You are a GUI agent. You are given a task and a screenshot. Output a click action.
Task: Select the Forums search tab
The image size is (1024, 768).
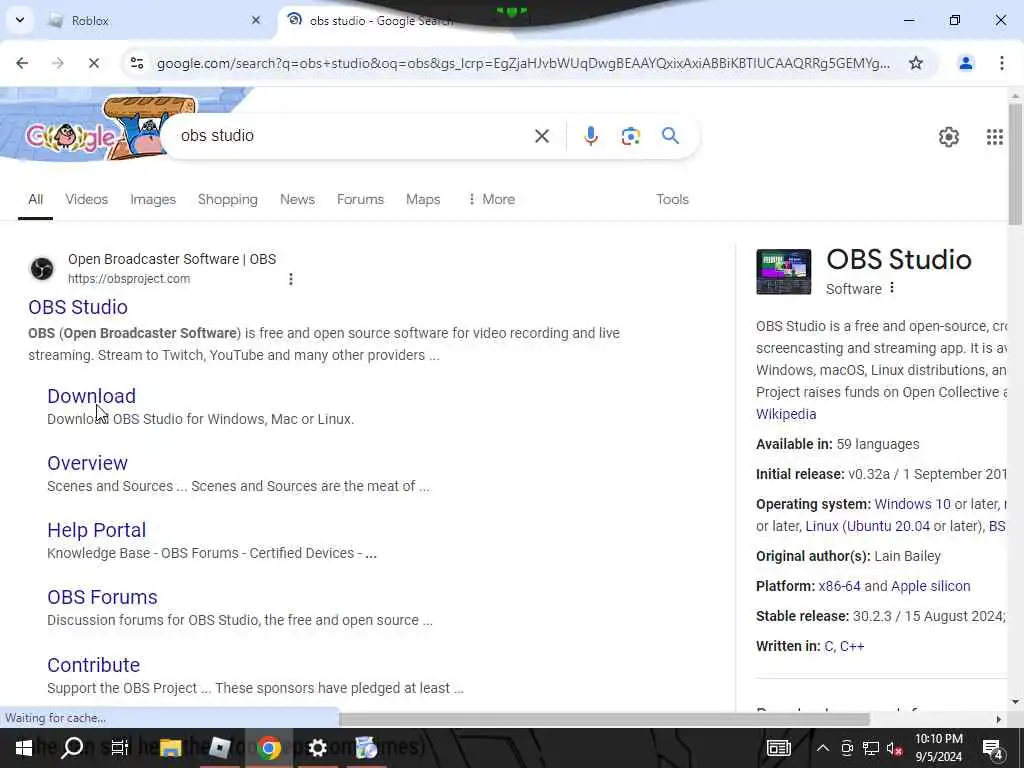tap(360, 199)
